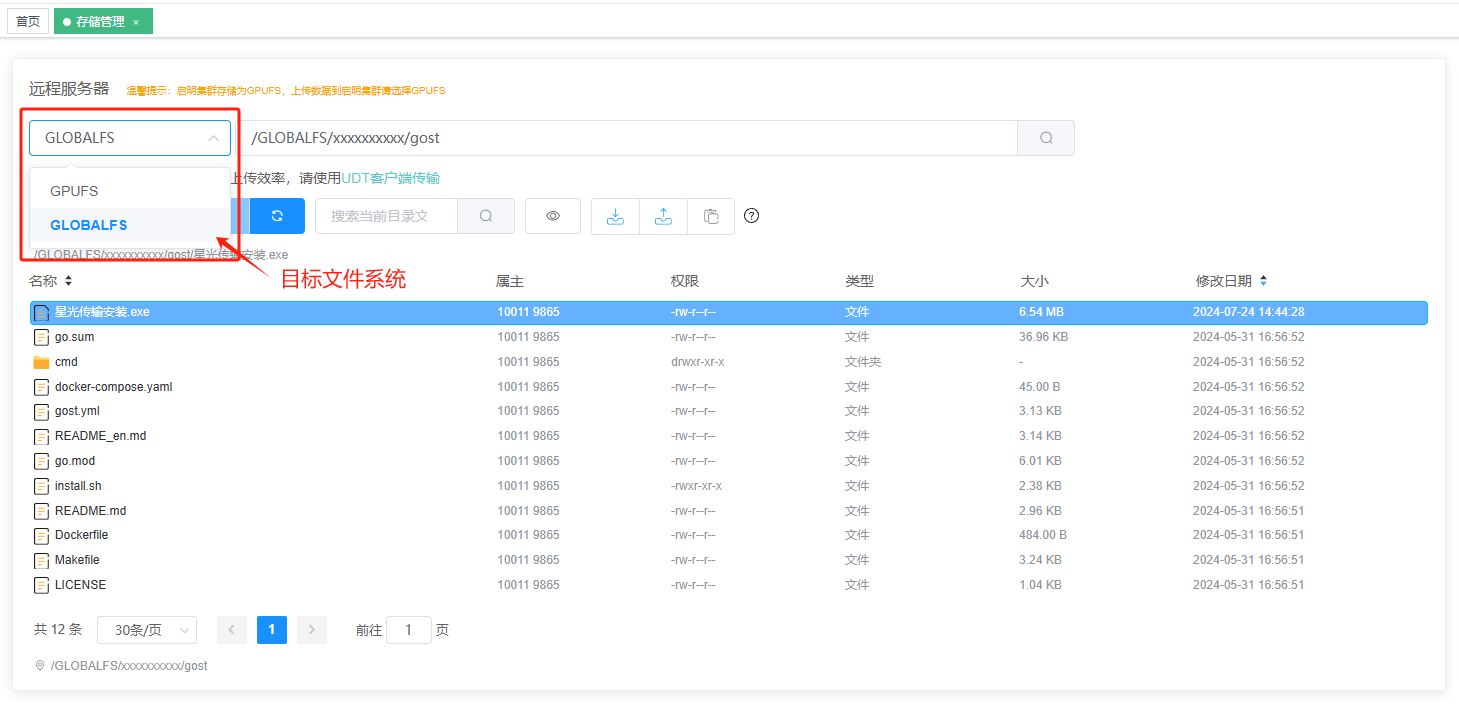Select the file name README_en.md
Screen dimensions: 1459x704
tap(101, 436)
